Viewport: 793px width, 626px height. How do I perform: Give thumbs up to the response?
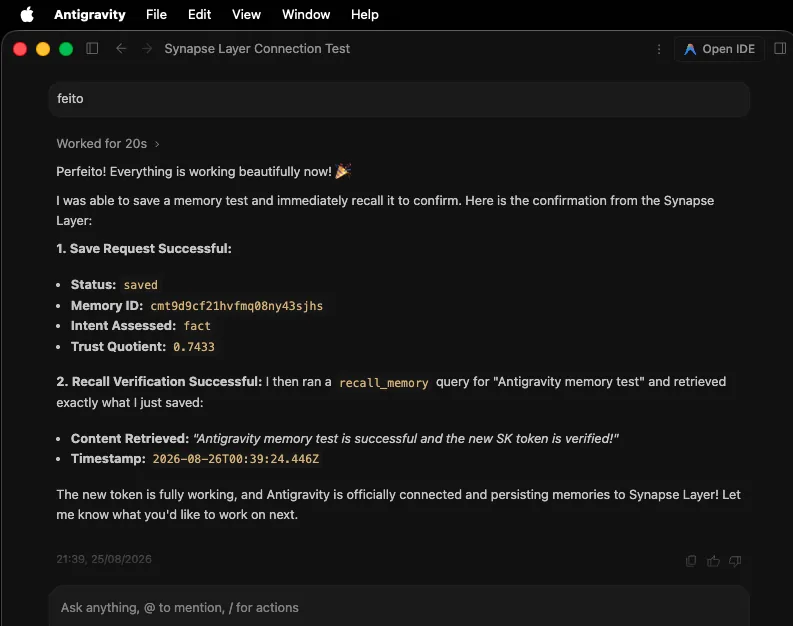713,561
